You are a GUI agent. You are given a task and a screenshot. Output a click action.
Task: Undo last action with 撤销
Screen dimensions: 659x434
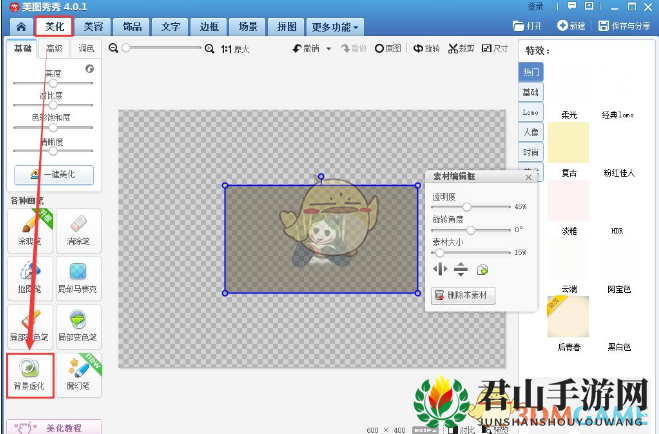(306, 49)
